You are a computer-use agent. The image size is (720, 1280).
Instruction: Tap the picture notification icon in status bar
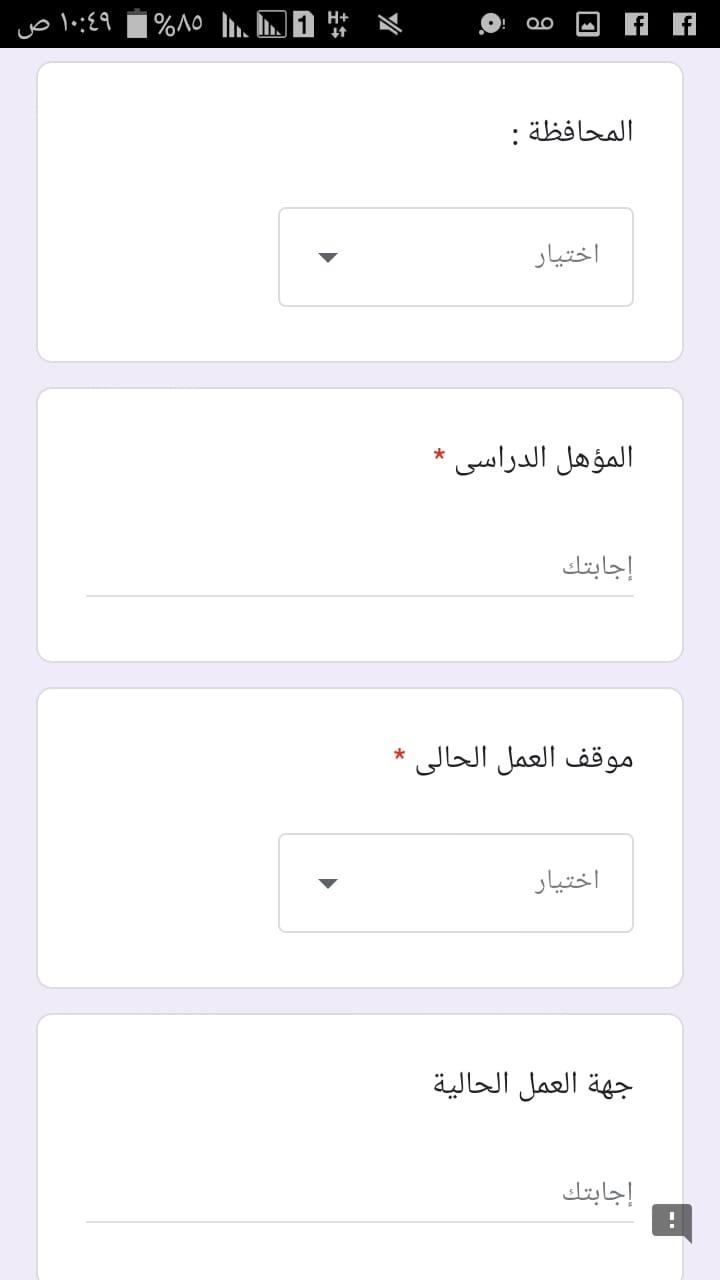(x=589, y=24)
